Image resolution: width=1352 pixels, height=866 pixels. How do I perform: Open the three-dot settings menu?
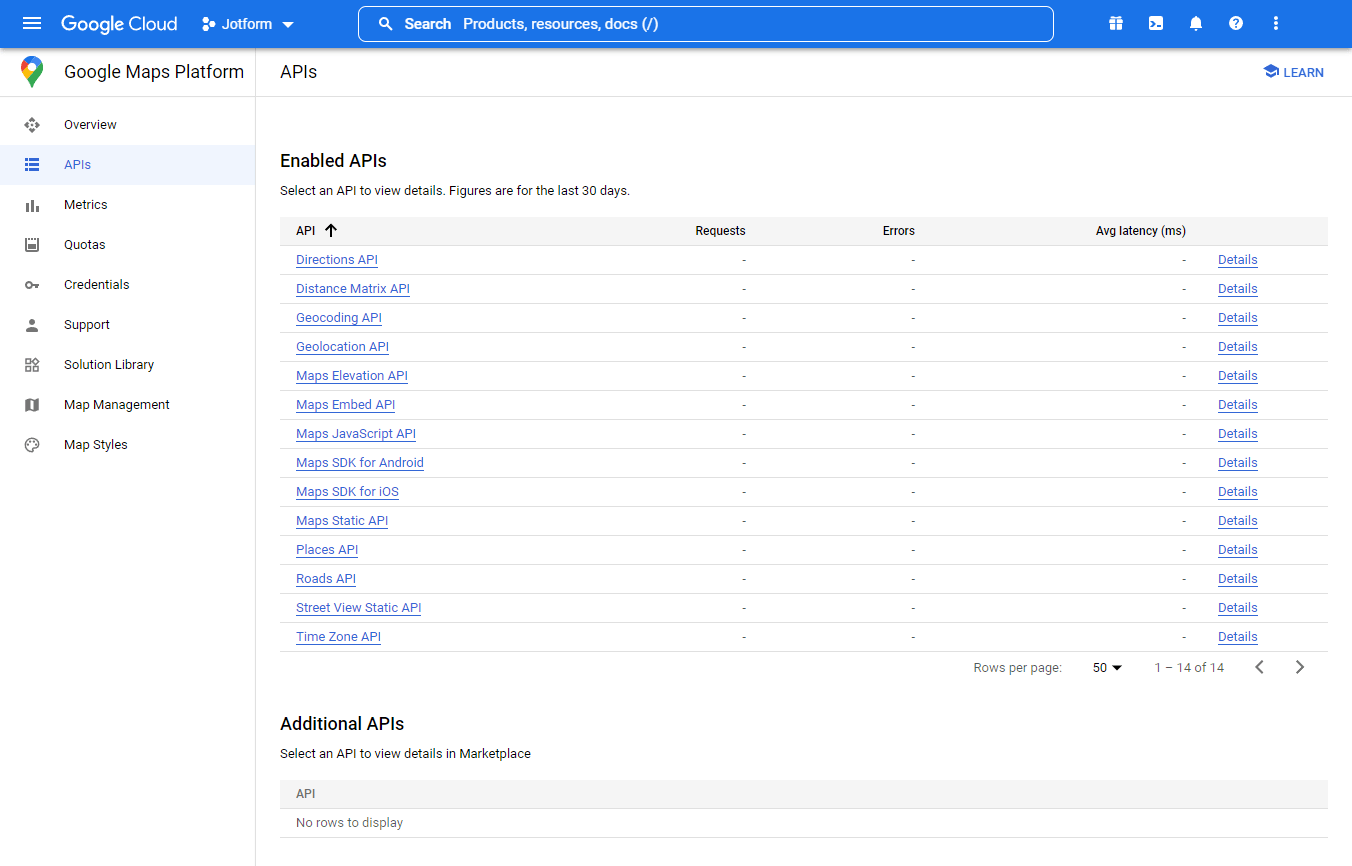click(1276, 24)
